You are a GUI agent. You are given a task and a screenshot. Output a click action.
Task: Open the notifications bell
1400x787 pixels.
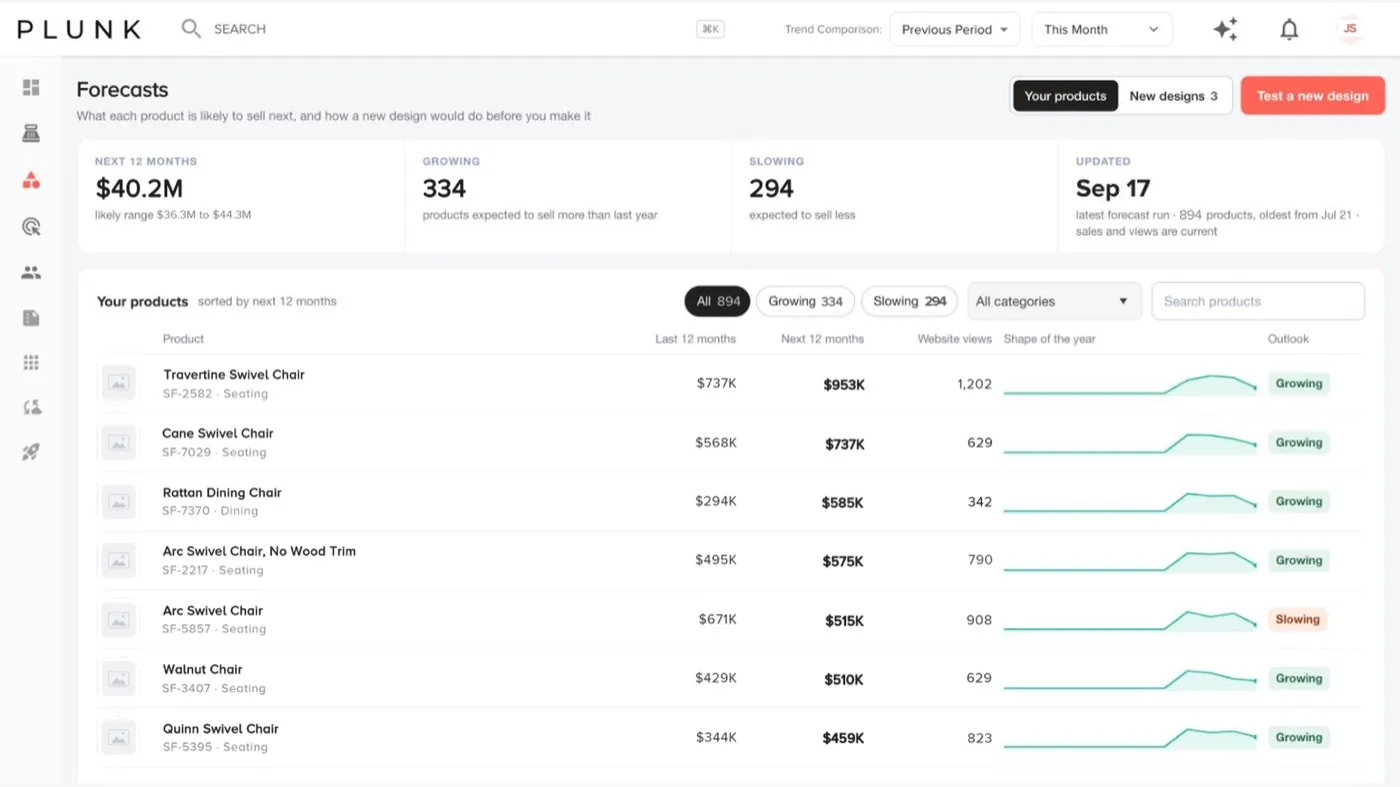click(1289, 29)
